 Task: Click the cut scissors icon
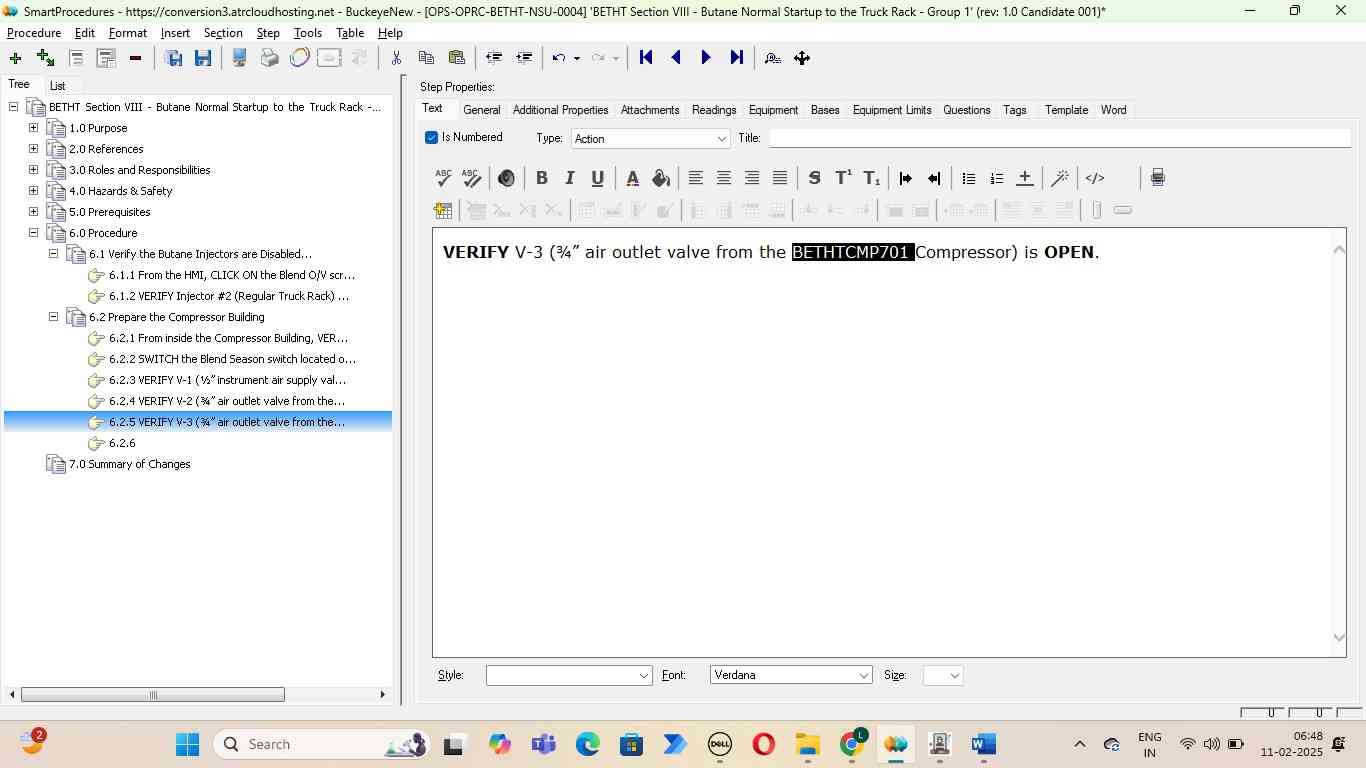click(x=396, y=58)
